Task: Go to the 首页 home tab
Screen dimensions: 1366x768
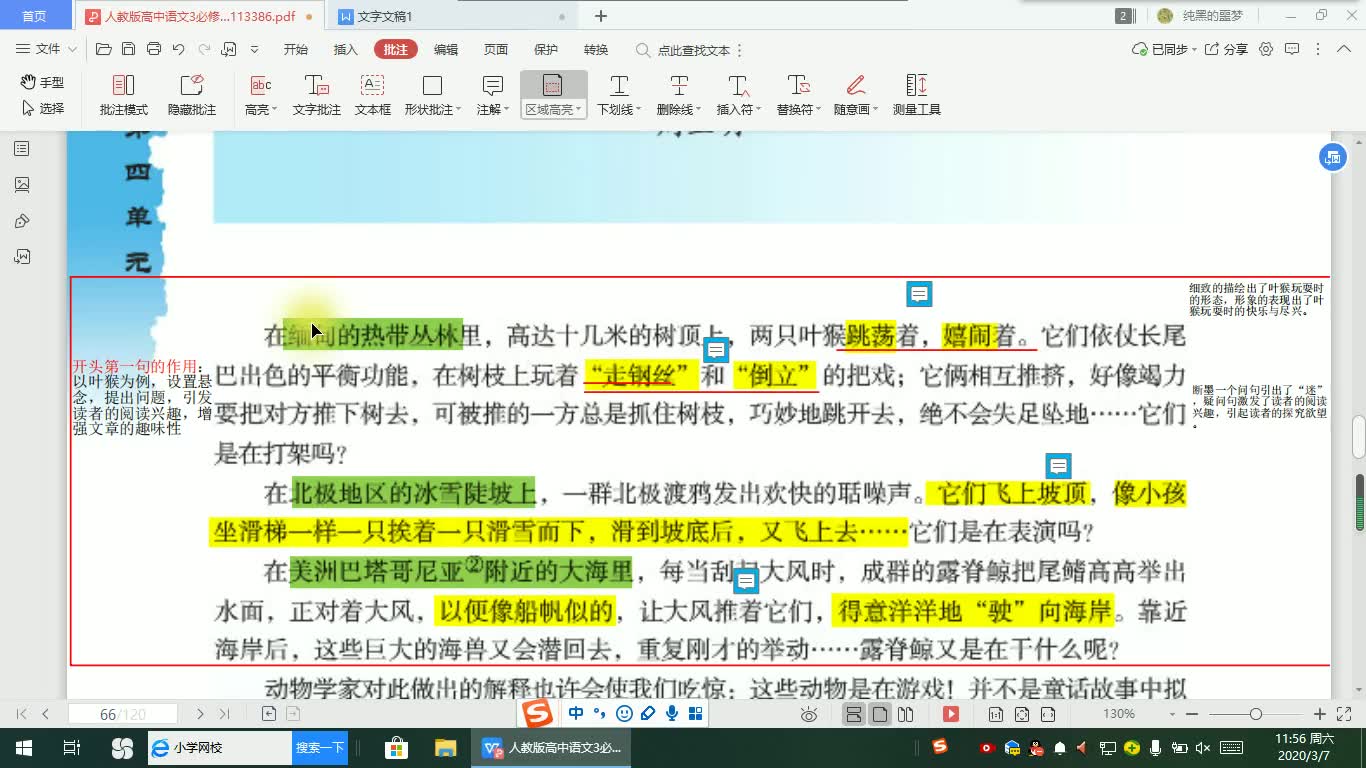Action: pos(34,16)
